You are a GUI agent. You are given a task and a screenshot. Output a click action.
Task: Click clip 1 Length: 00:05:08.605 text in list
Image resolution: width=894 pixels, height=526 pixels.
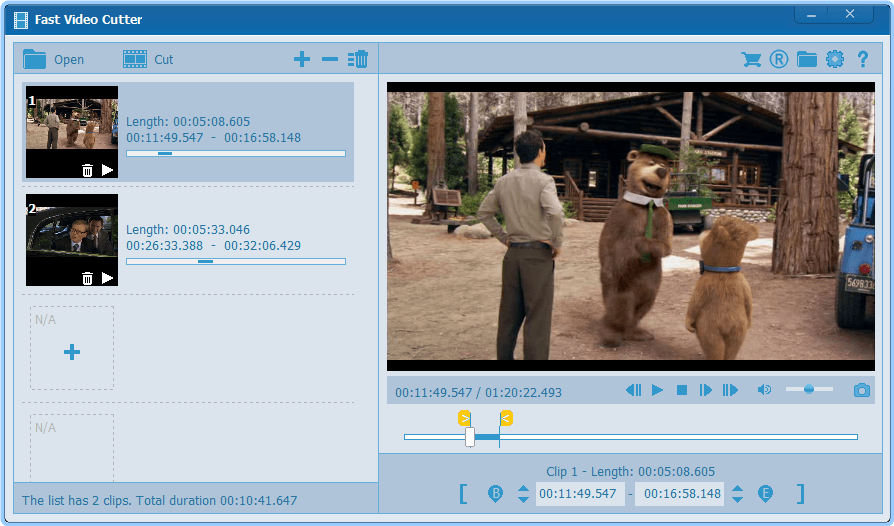pos(188,121)
